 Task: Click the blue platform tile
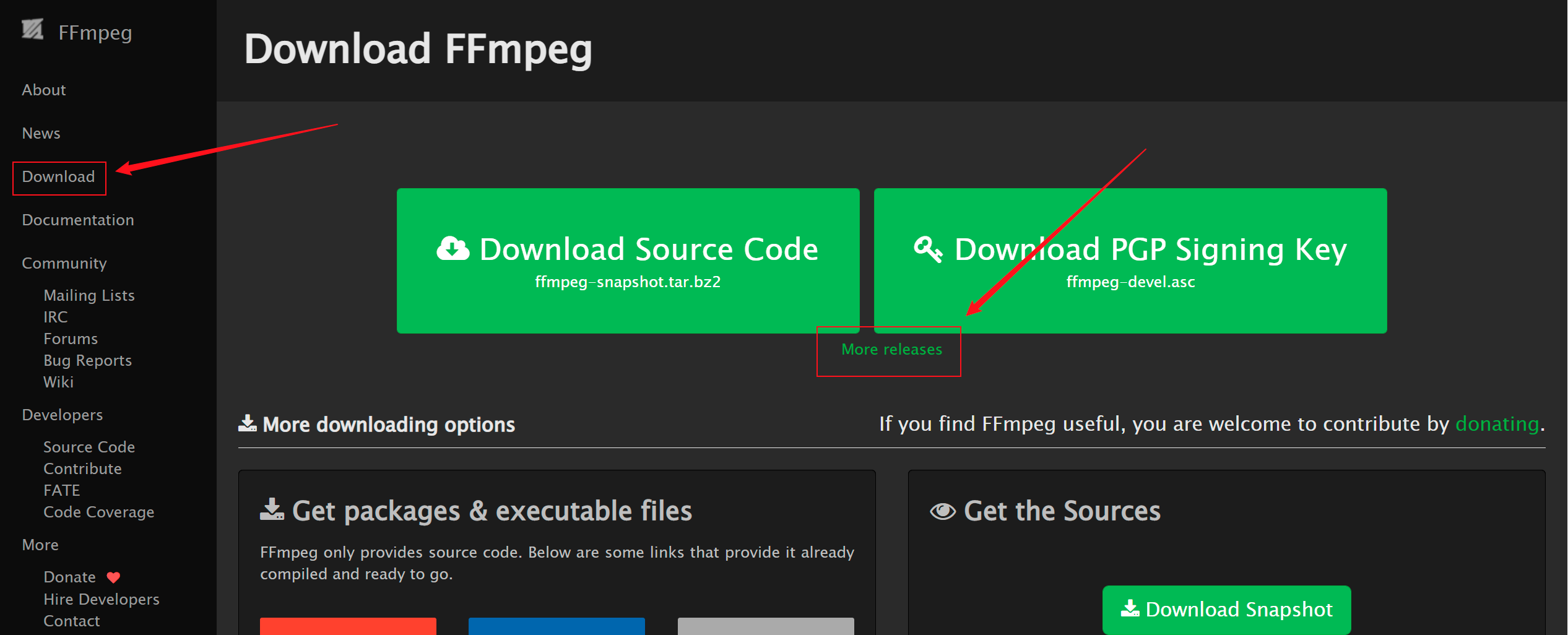[557, 626]
